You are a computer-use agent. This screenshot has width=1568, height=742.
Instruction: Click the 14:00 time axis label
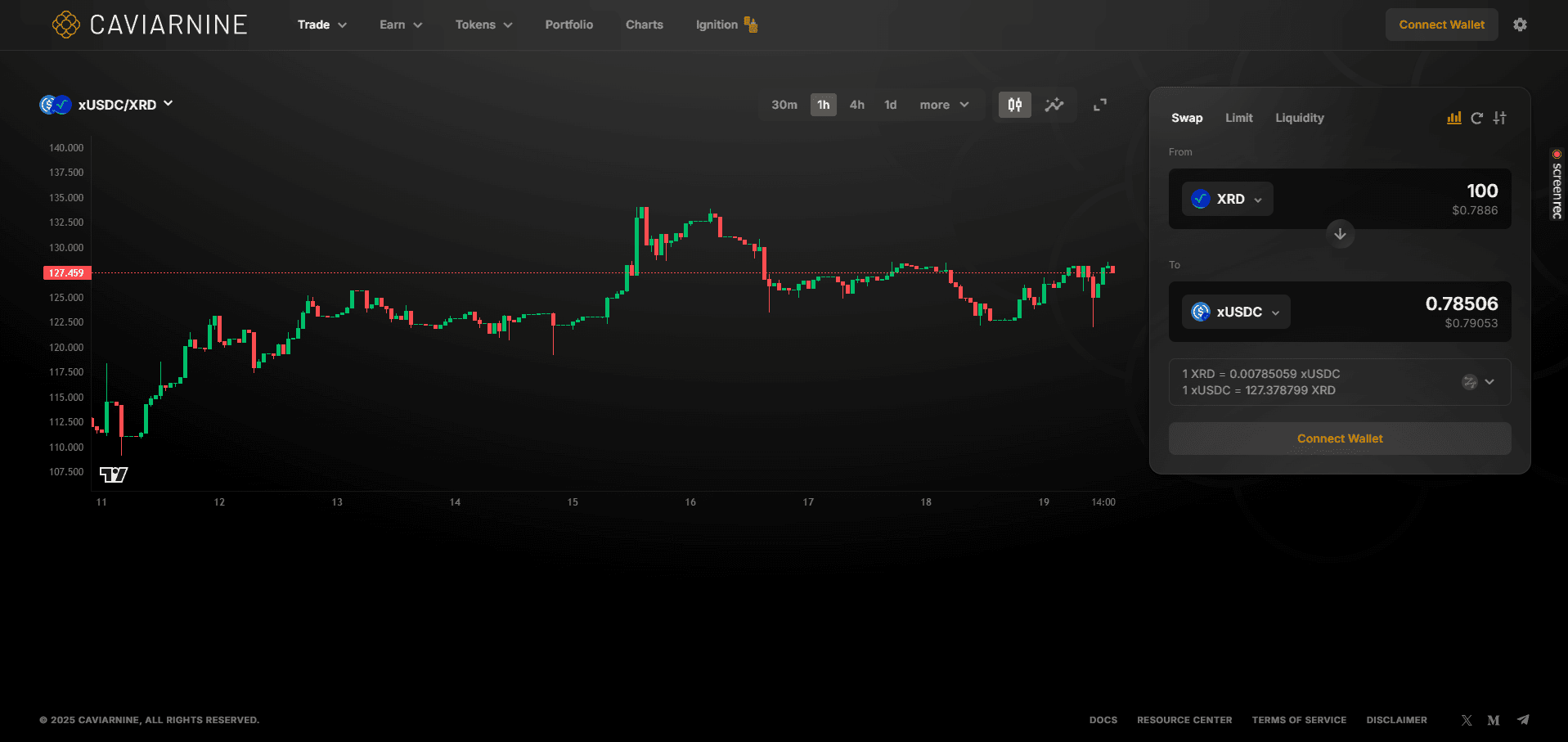[1103, 502]
